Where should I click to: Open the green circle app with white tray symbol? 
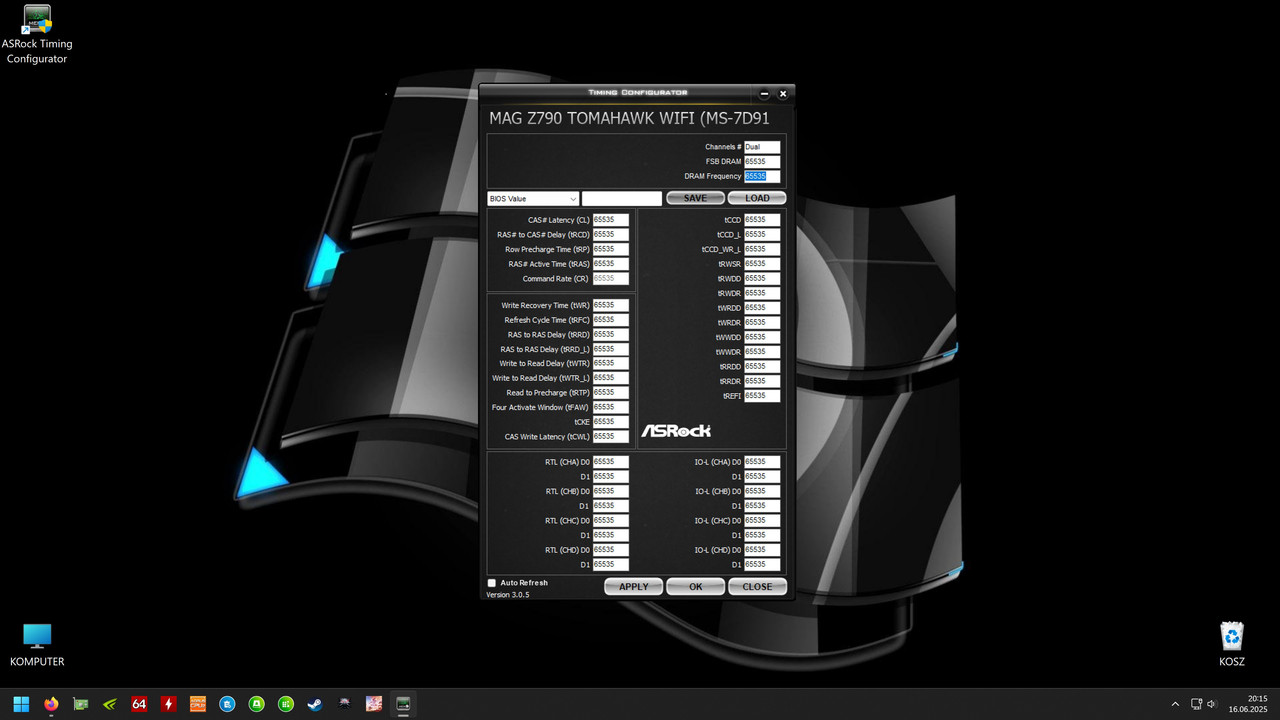point(256,704)
